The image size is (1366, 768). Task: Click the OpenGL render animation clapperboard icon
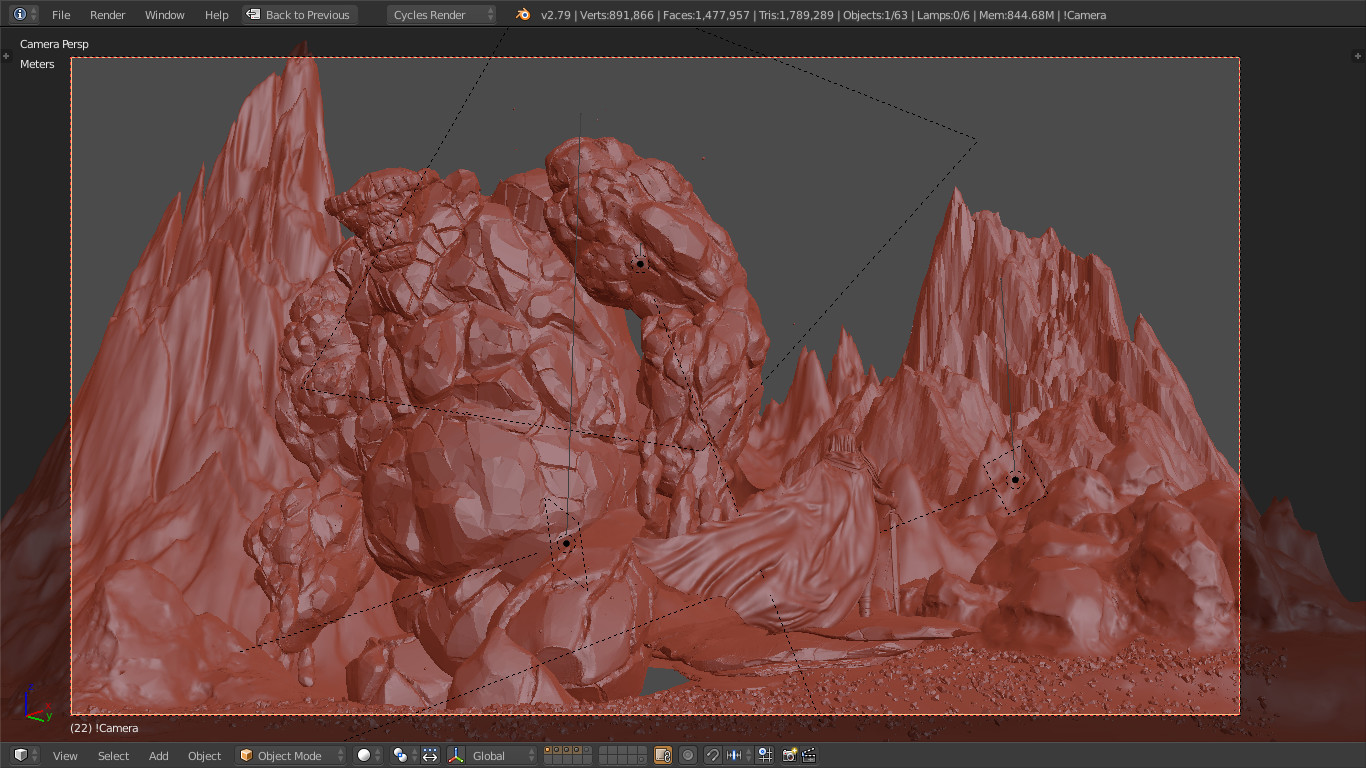point(809,756)
